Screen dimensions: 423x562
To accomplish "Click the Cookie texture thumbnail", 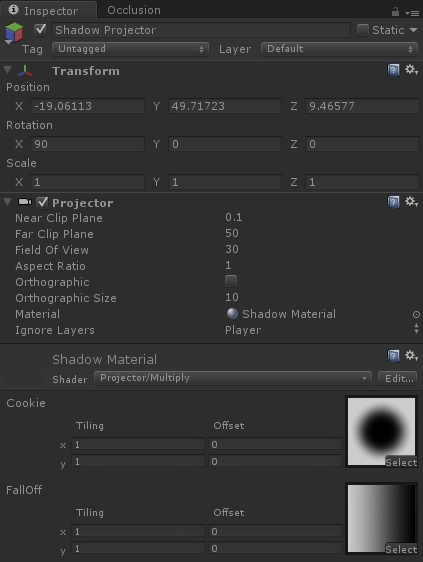I will click(x=381, y=431).
